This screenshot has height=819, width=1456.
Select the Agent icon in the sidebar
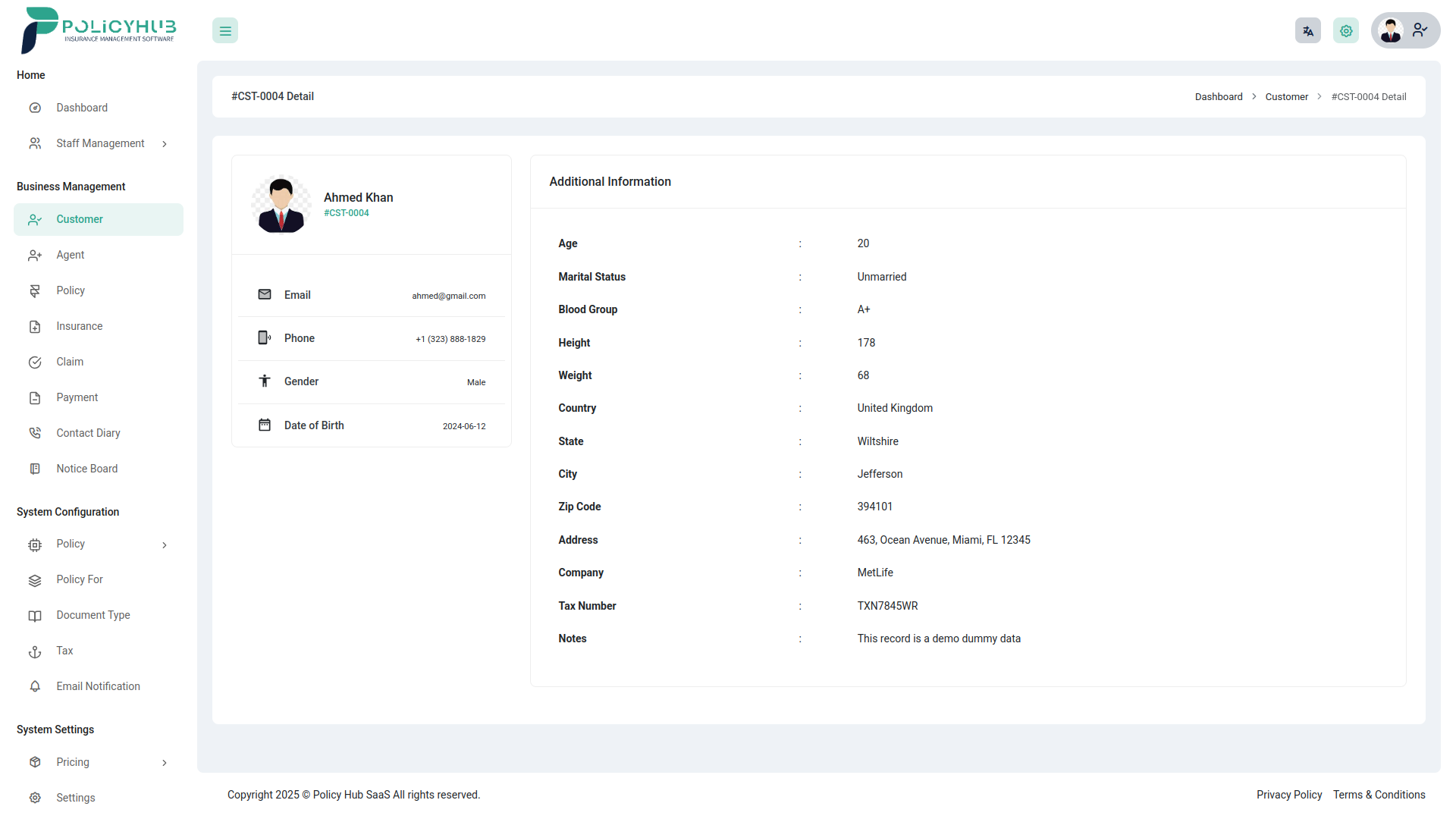point(35,255)
